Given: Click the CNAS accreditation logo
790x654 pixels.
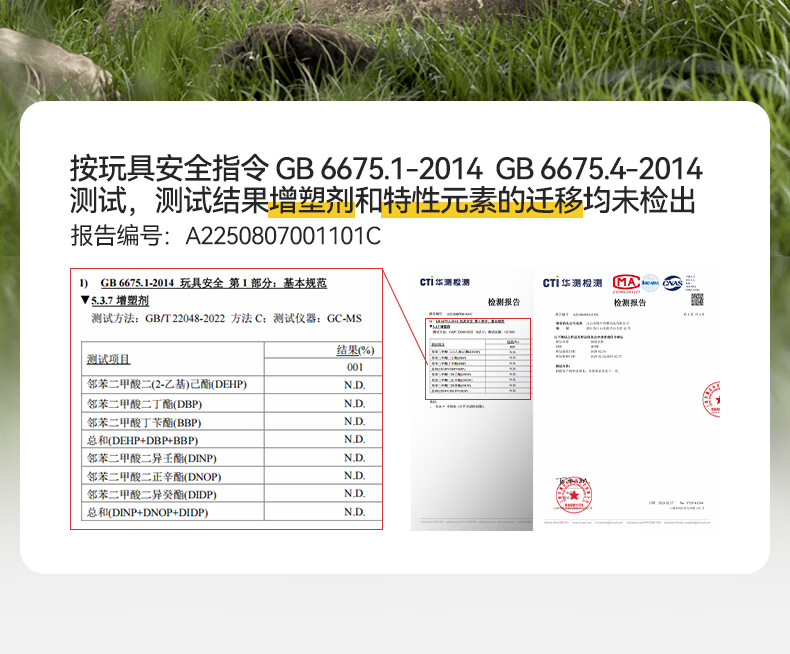Looking at the screenshot, I should (x=673, y=283).
